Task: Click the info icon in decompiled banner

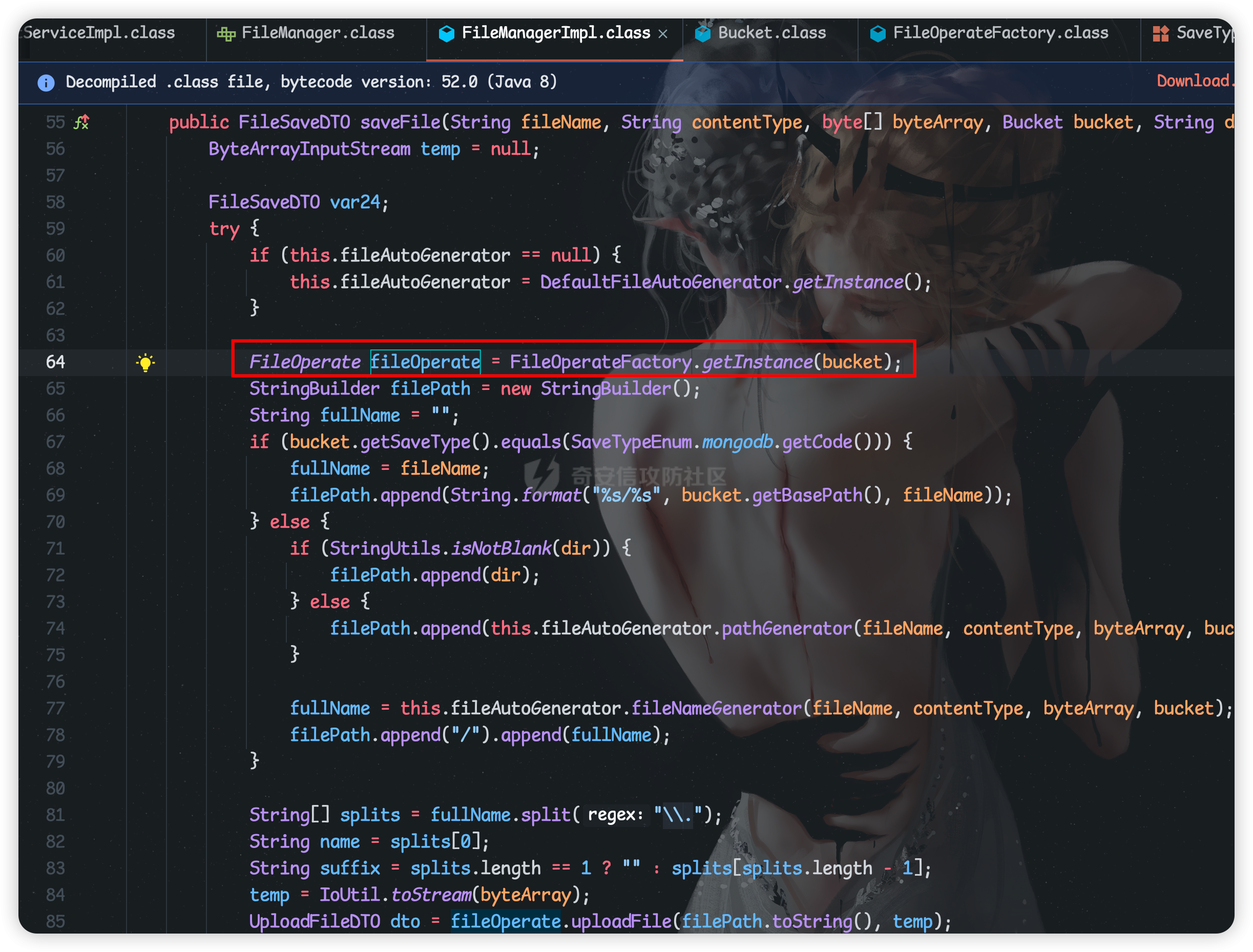Action: [46, 82]
